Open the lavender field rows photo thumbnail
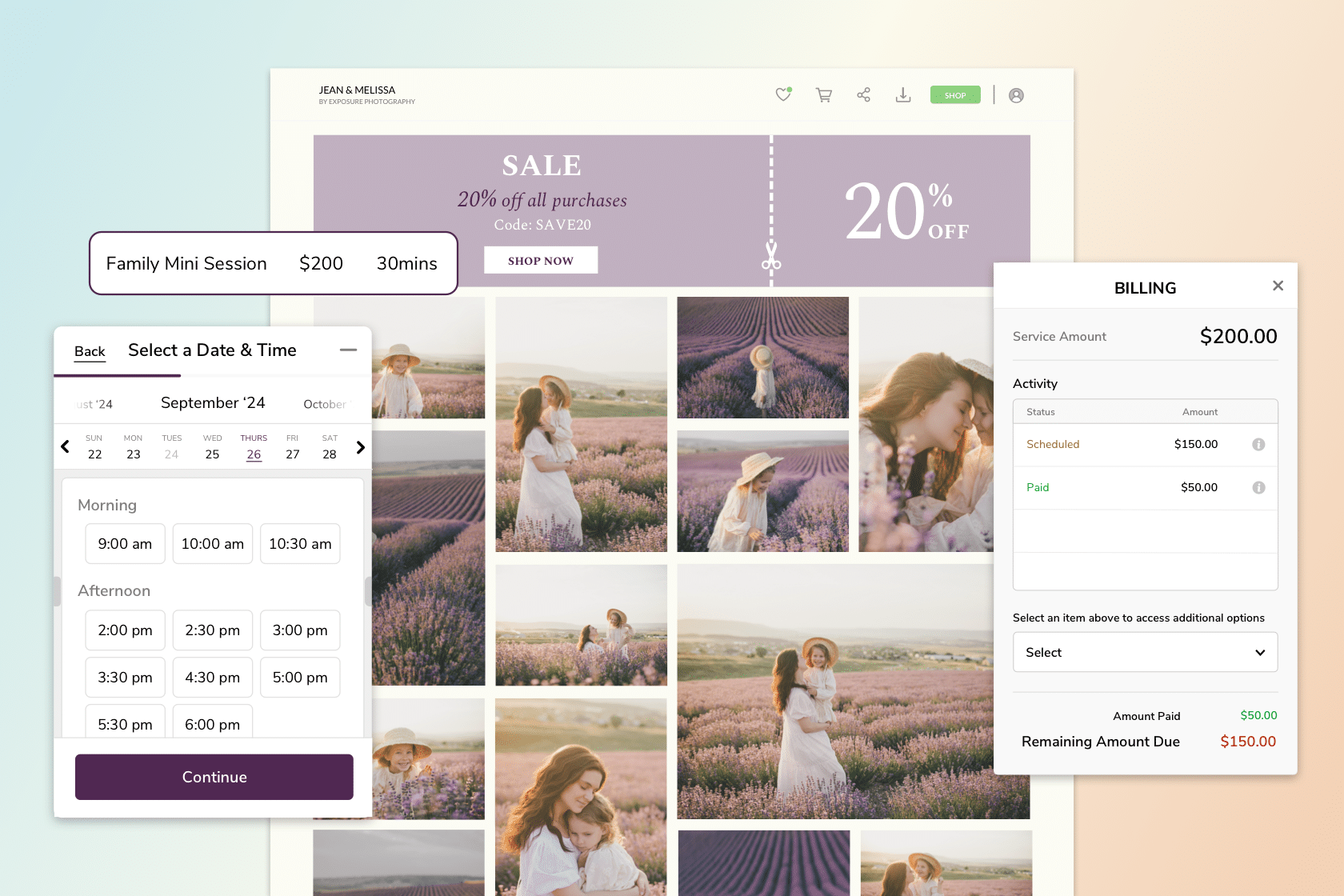The image size is (1344, 896). click(x=762, y=358)
